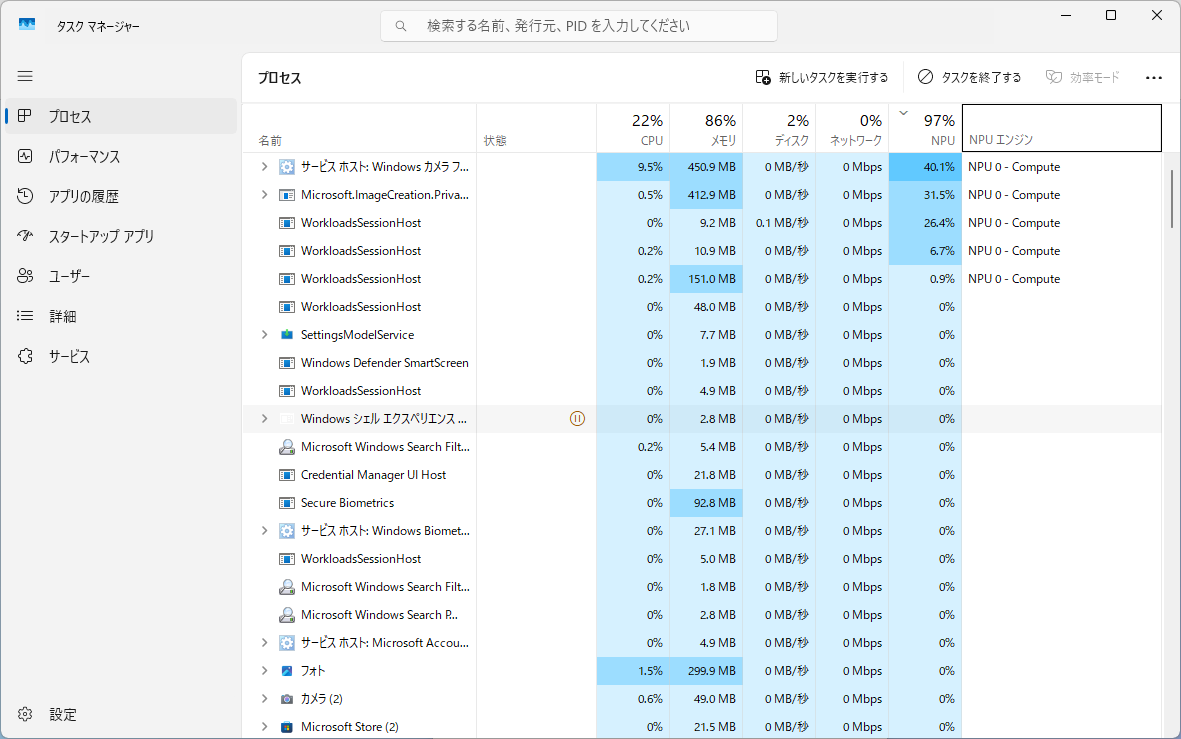1181x739 pixels.
Task: Click the Details list icon in sidebar
Action: (25, 316)
